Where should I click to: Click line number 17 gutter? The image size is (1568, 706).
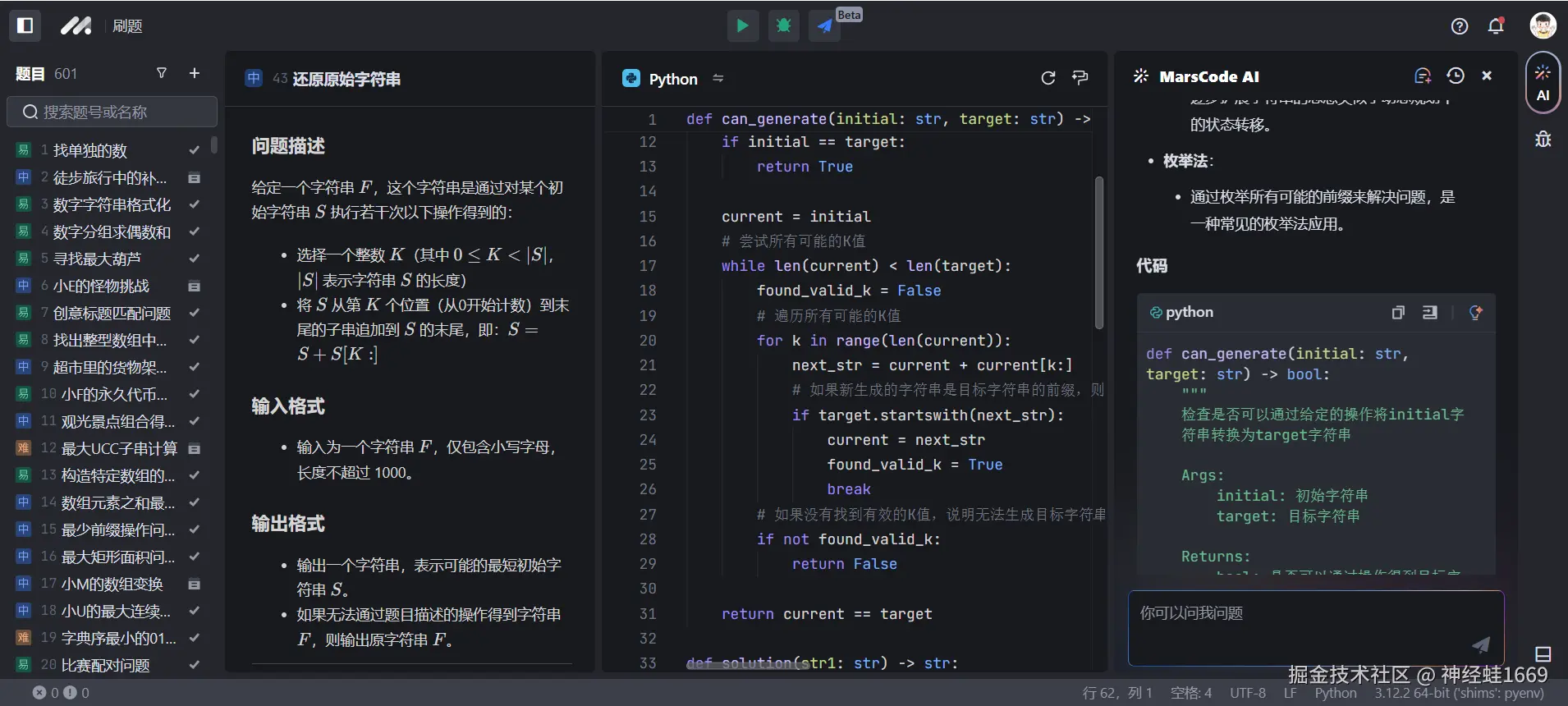648,266
